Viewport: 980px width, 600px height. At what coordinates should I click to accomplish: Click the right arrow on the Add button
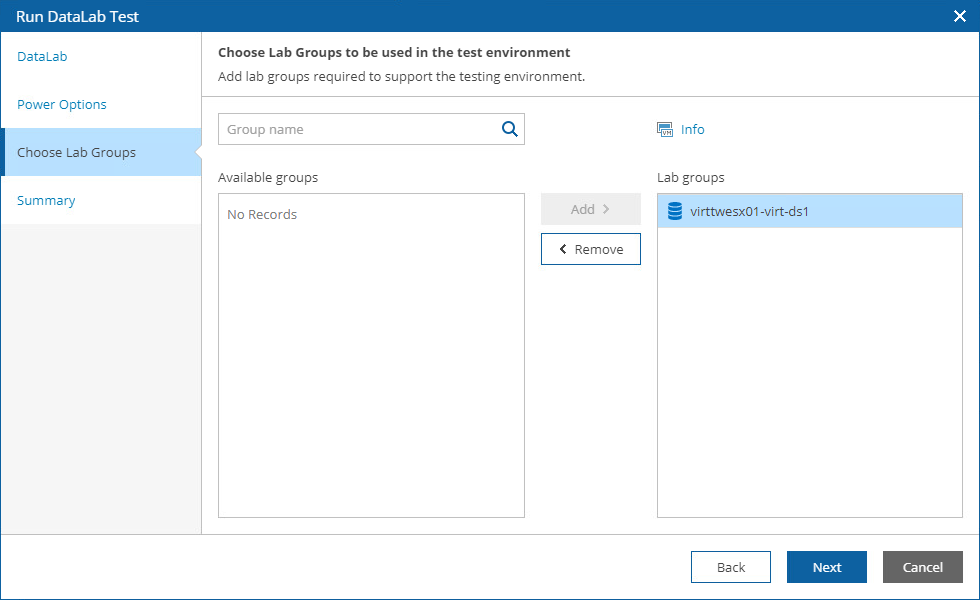click(607, 209)
